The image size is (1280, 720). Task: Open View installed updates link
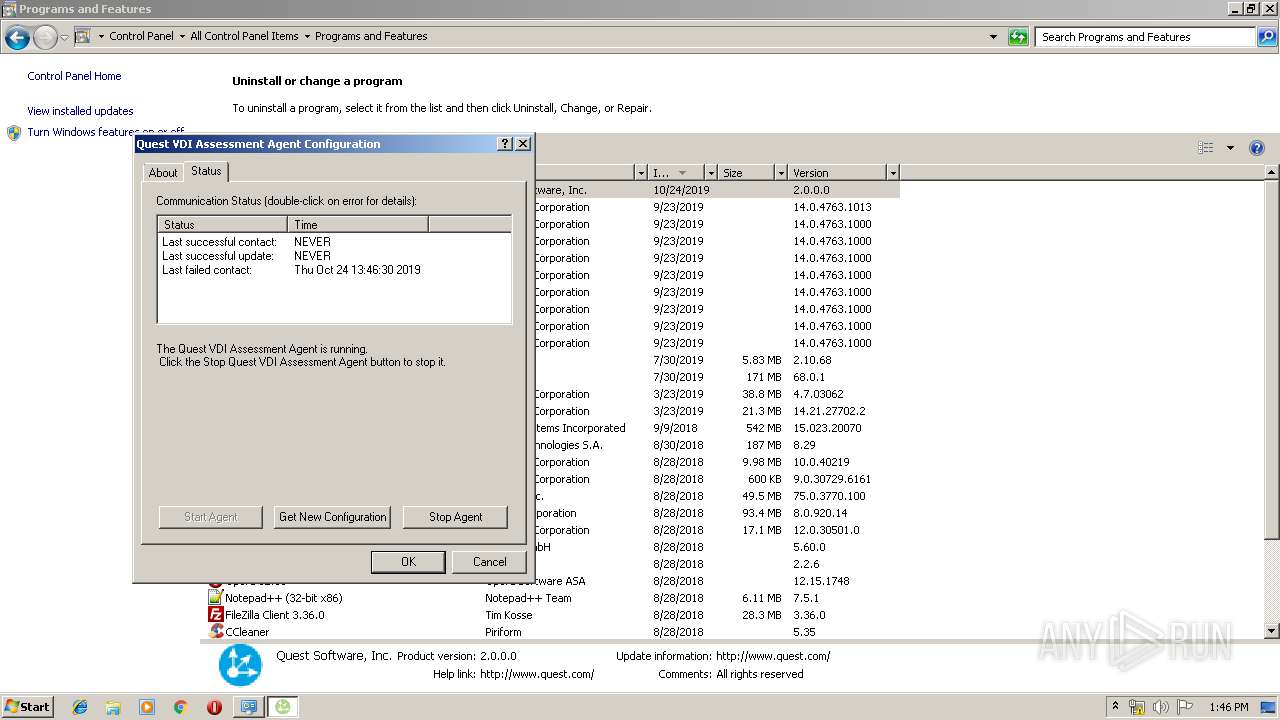coord(80,111)
